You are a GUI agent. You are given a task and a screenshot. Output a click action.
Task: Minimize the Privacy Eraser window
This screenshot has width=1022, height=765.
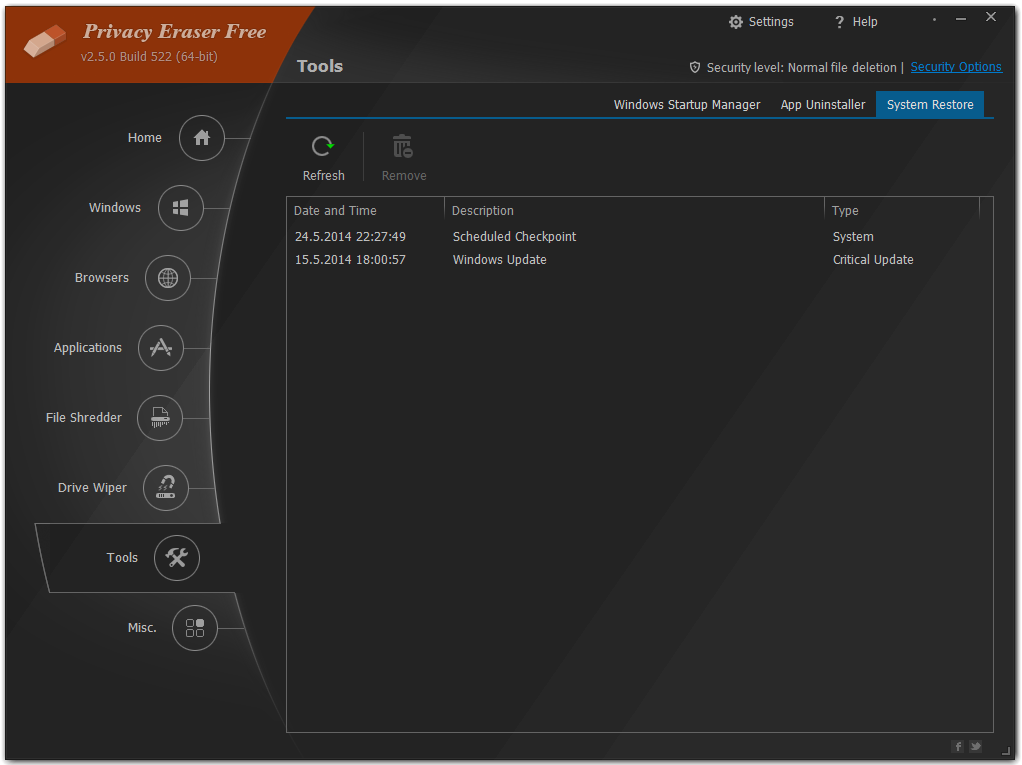961,19
